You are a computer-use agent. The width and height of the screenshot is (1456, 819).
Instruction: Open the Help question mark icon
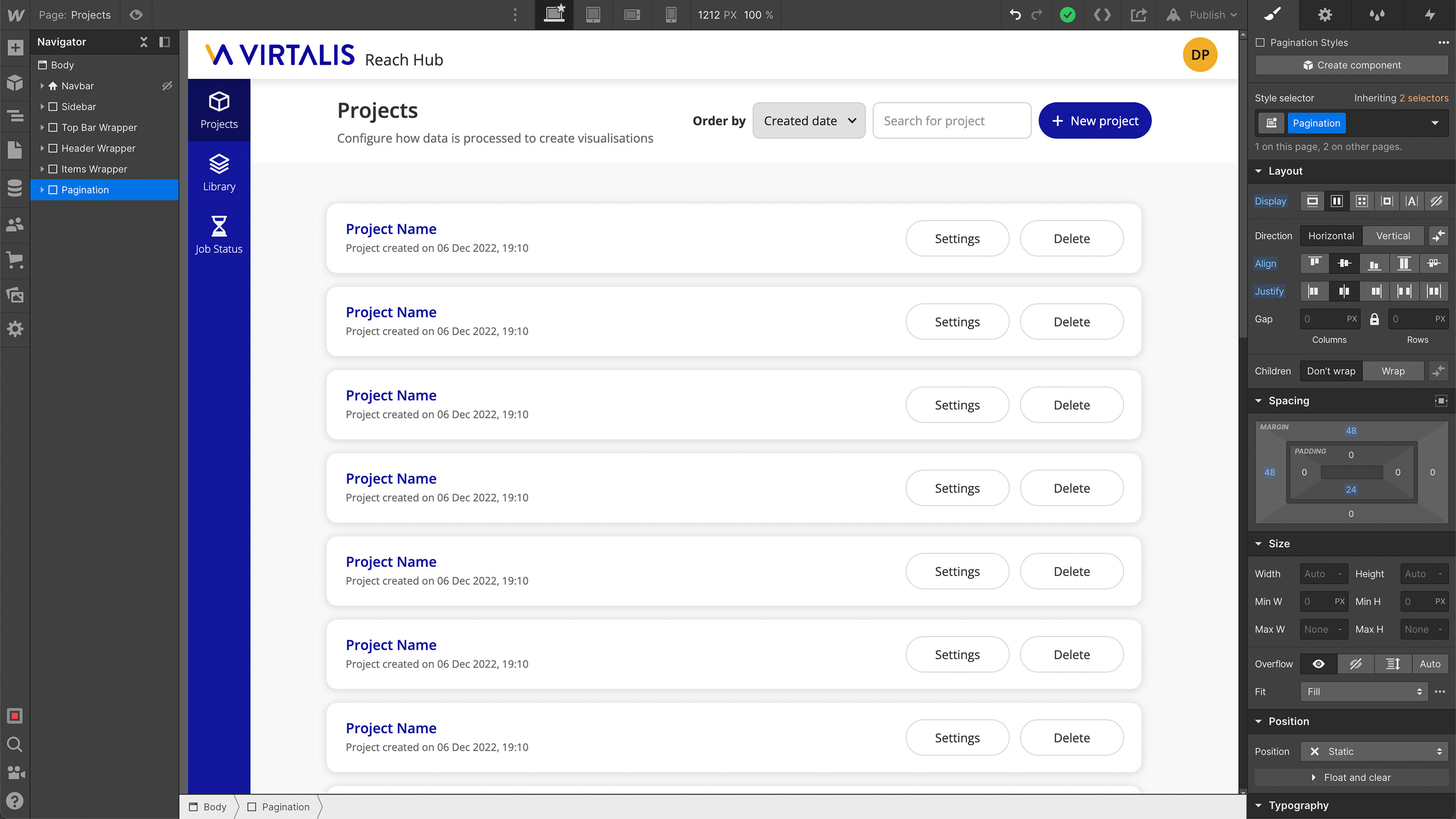[x=15, y=800]
